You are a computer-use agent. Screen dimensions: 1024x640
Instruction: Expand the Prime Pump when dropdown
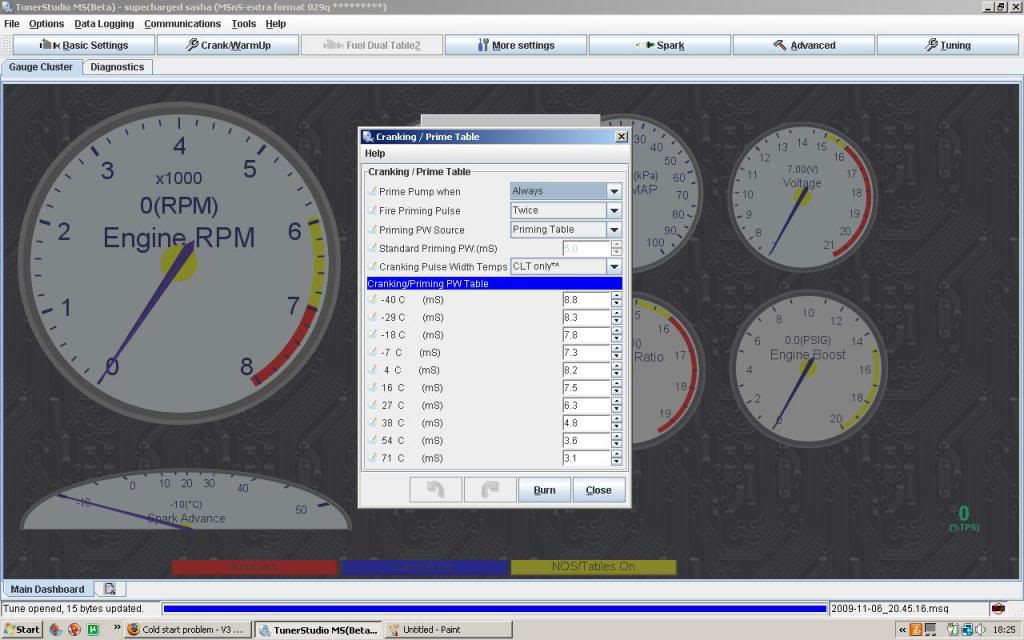(x=614, y=191)
